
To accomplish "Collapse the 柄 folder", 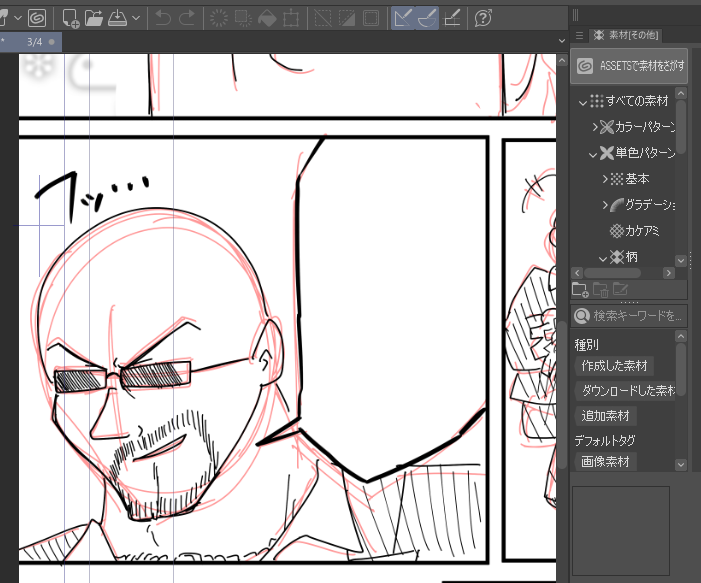I will coord(603,258).
